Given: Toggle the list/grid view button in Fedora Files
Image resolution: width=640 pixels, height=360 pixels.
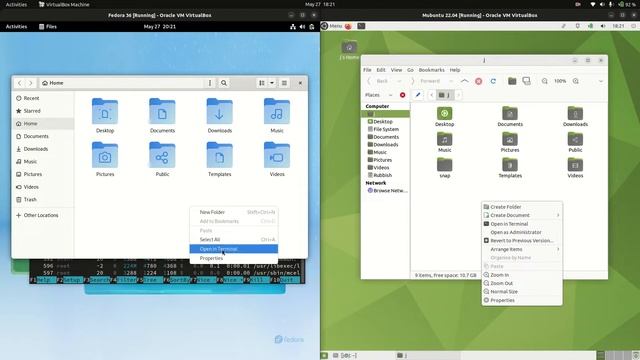Looking at the screenshot, I should tap(262, 83).
